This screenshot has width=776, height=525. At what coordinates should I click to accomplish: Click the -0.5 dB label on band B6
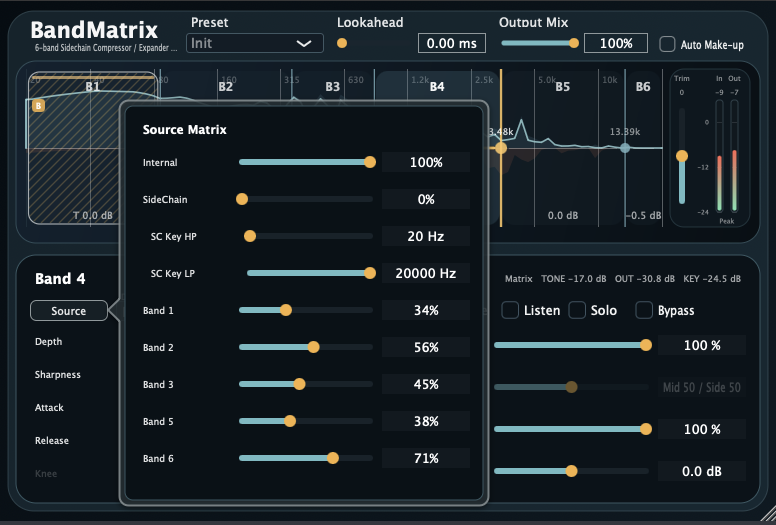643,215
